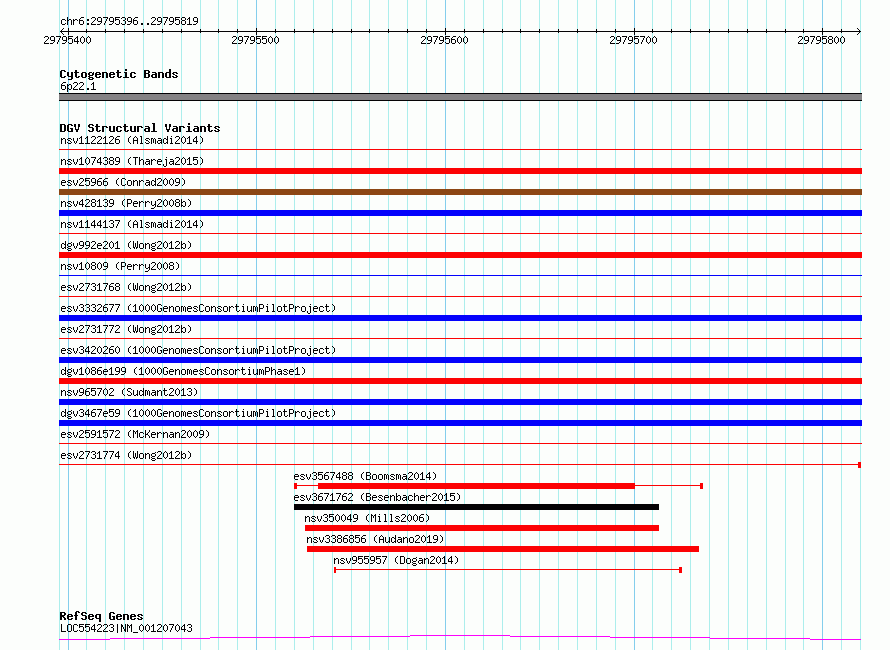This screenshot has height=650, width=890.
Task: Click the brown esv25966 variant bar
Action: (460, 192)
